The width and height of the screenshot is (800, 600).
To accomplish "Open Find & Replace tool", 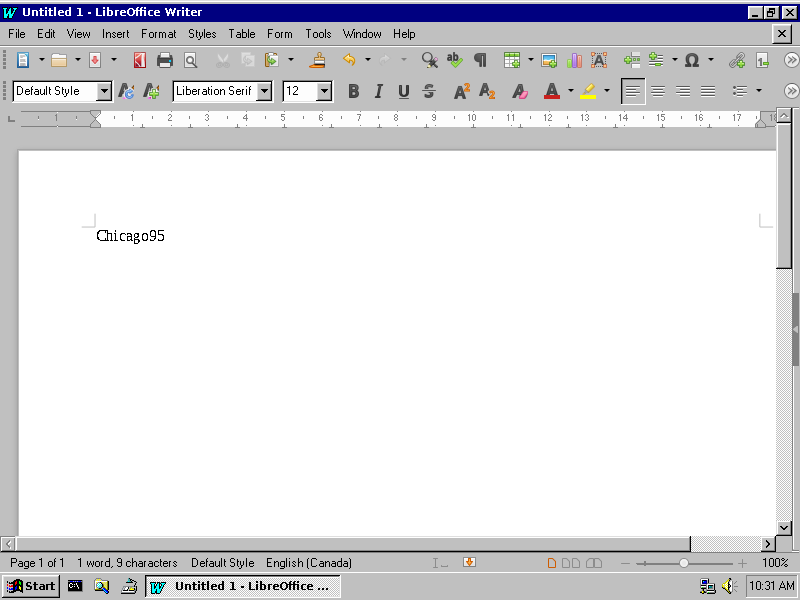I will tap(430, 60).
